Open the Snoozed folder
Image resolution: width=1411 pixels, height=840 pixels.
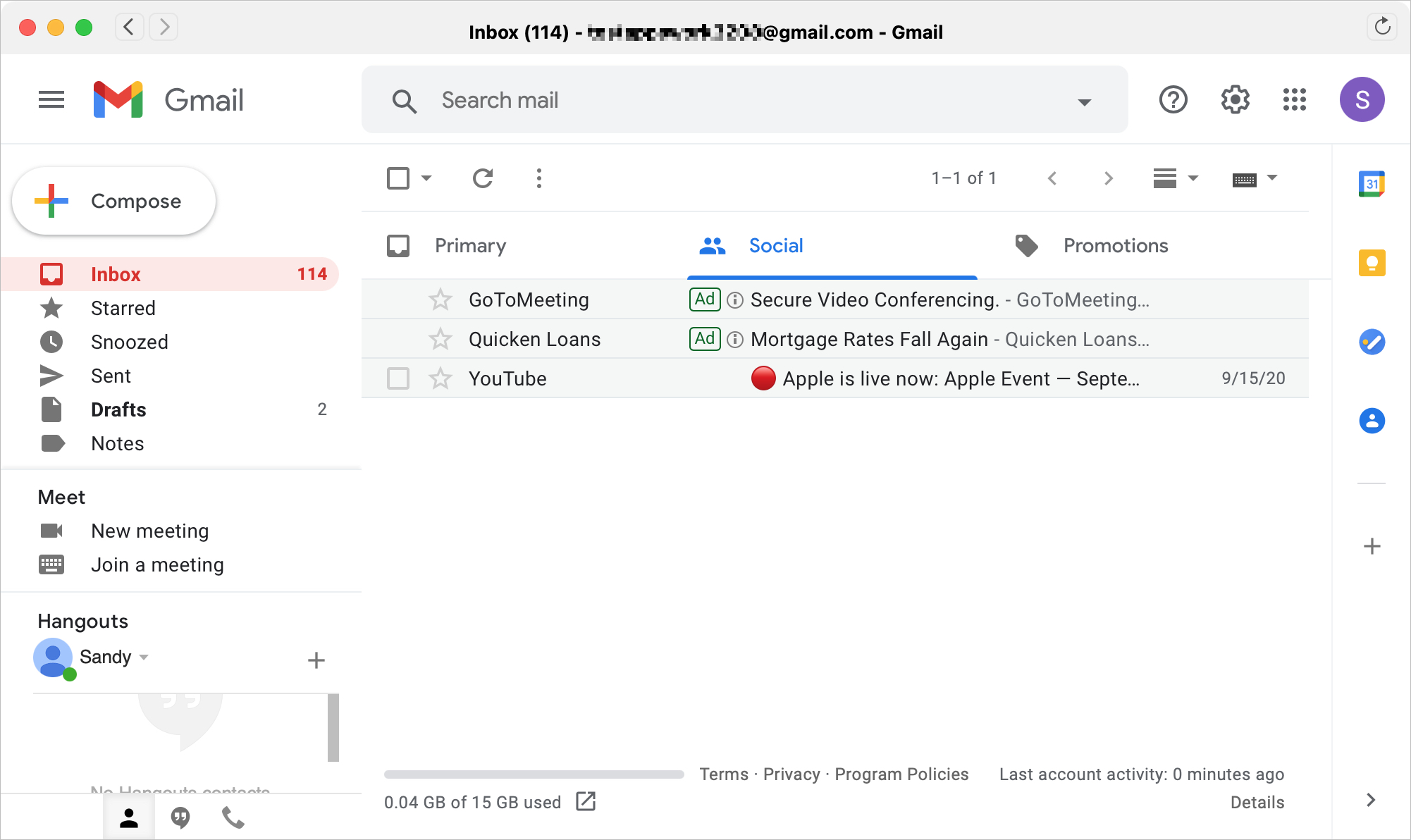(x=169, y=342)
